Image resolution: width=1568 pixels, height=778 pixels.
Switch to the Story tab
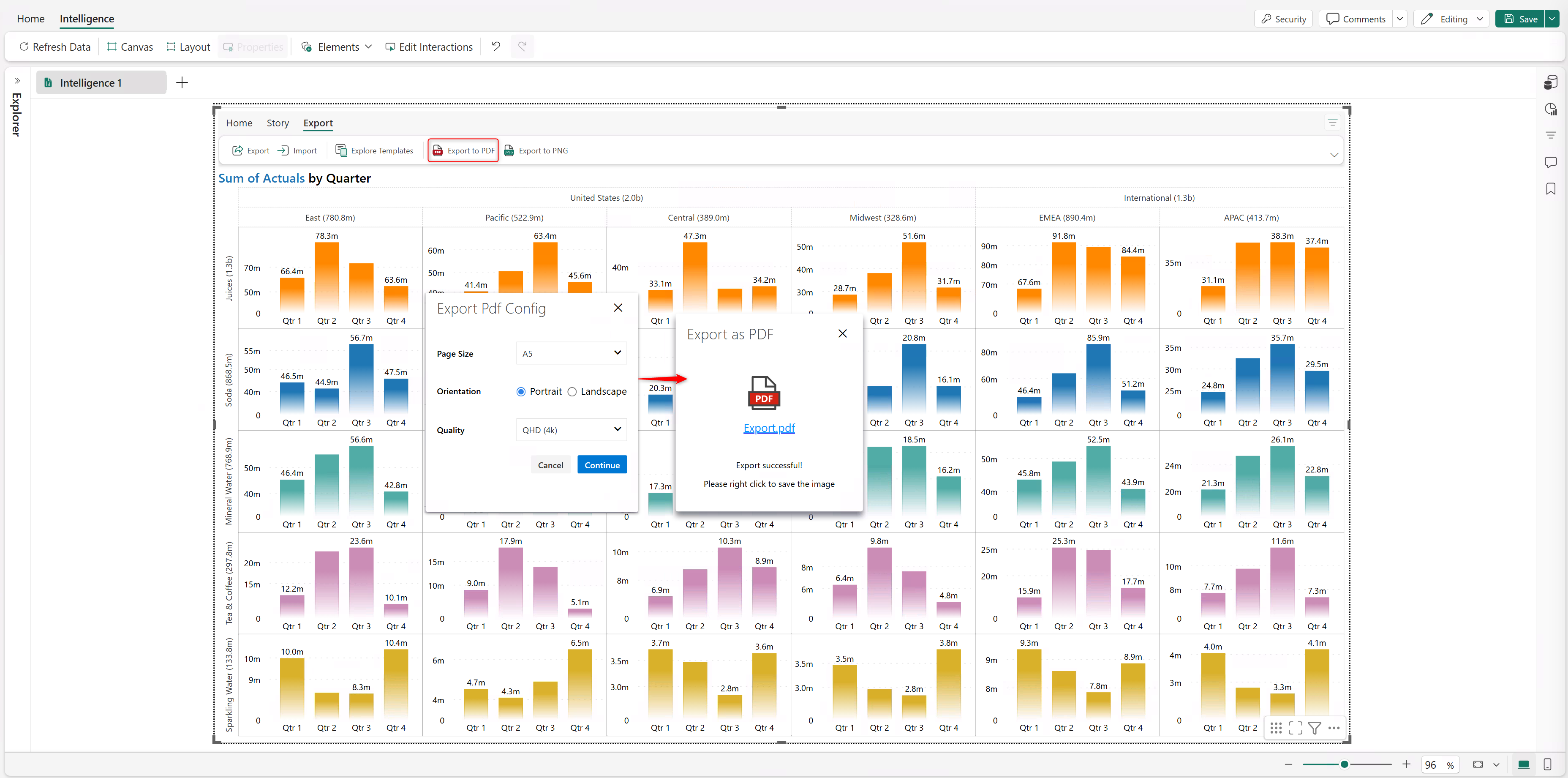pos(278,123)
